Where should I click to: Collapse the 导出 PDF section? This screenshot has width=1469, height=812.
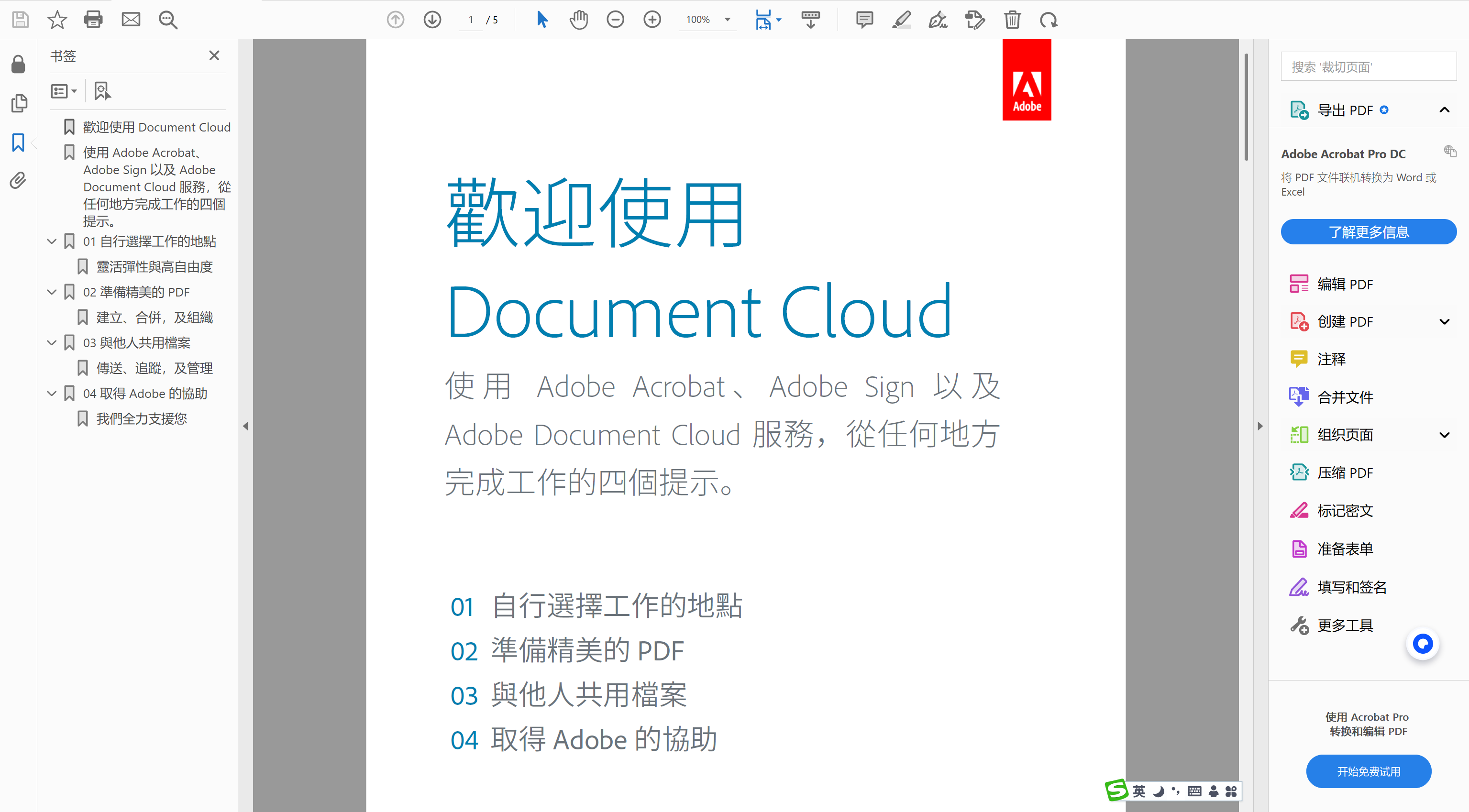click(x=1445, y=110)
